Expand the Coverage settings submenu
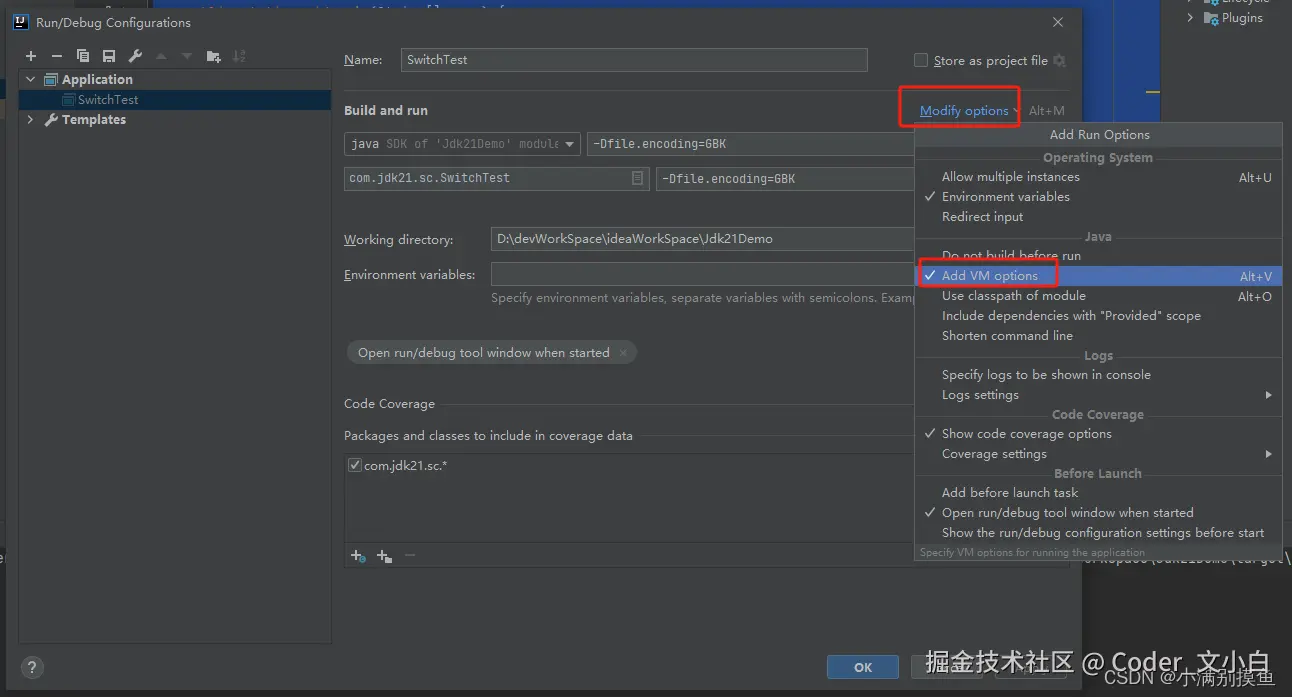Image resolution: width=1292 pixels, height=697 pixels. pyautogui.click(x=1098, y=454)
